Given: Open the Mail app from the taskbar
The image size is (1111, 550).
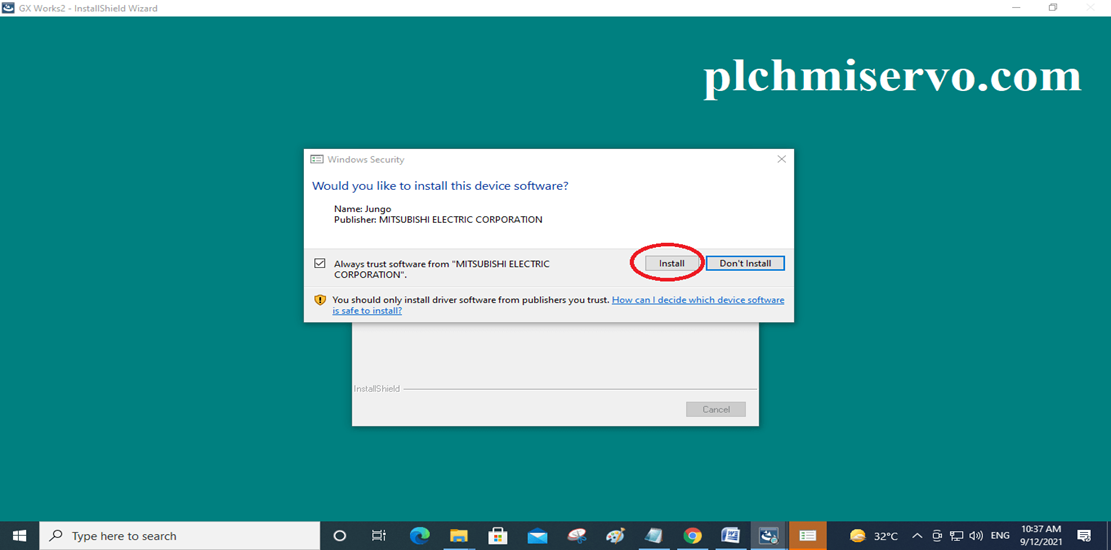Looking at the screenshot, I should (537, 536).
